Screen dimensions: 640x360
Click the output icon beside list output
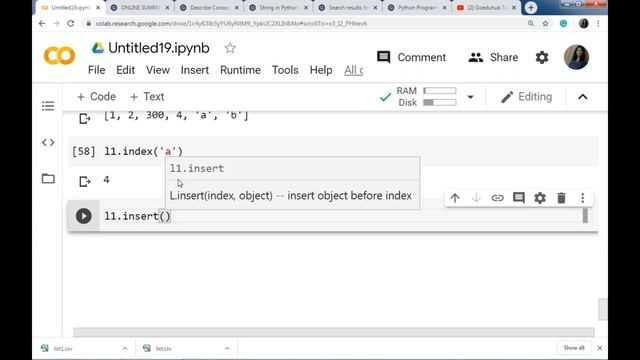coord(84,119)
